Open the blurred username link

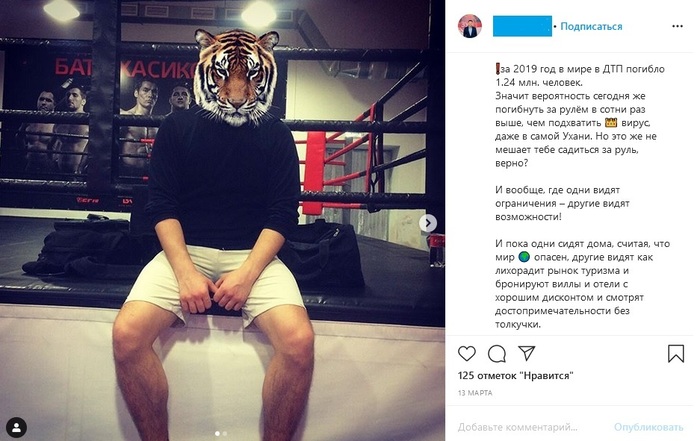click(522, 26)
